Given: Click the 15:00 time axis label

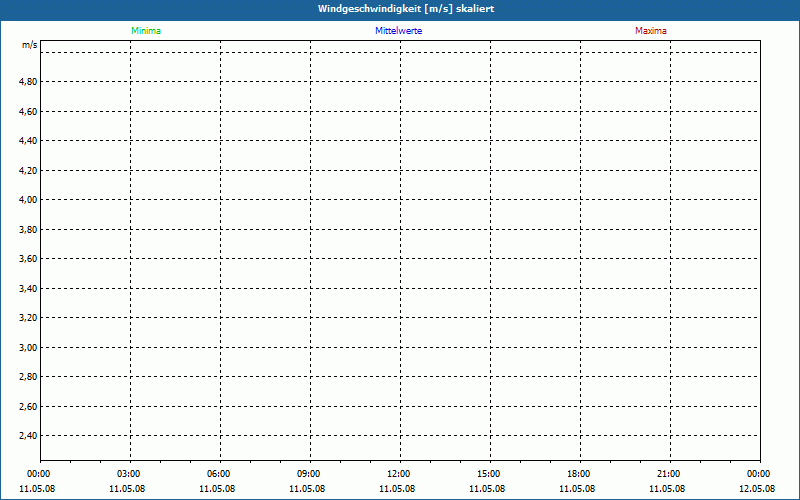Looking at the screenshot, I should pyautogui.click(x=489, y=474).
